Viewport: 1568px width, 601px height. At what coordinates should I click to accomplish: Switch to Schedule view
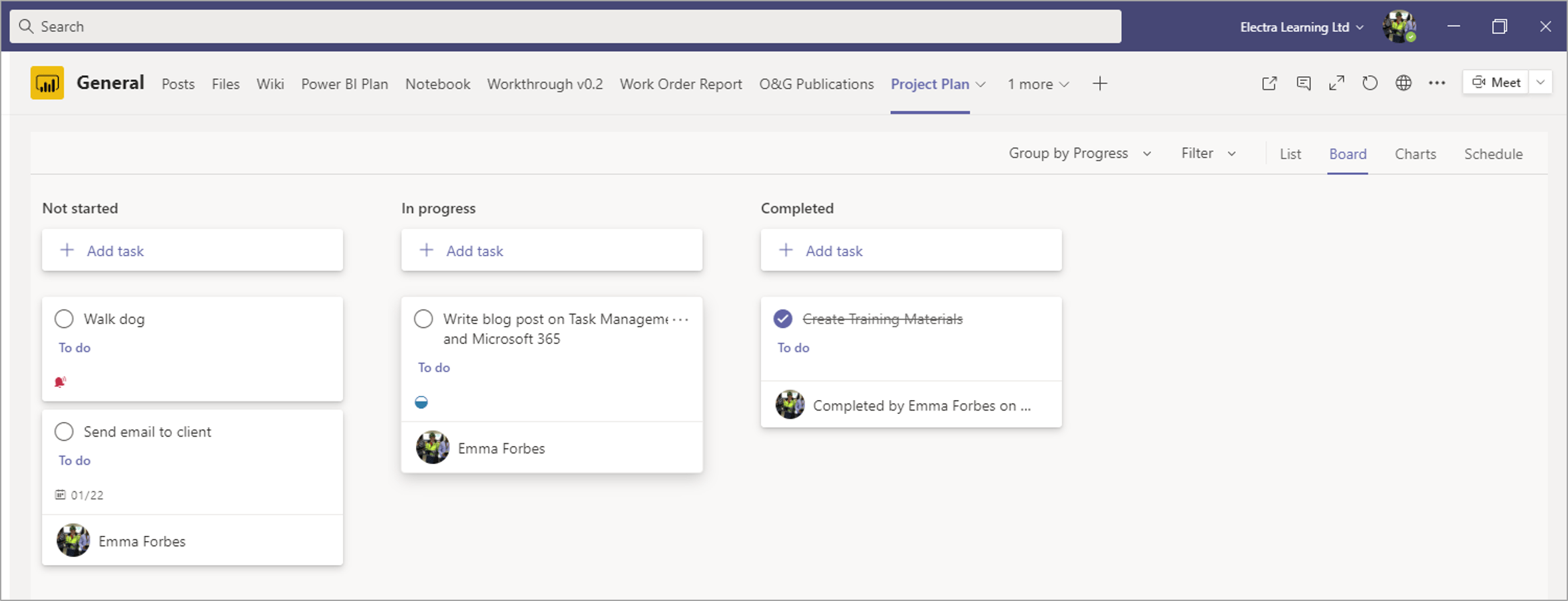[1493, 154]
